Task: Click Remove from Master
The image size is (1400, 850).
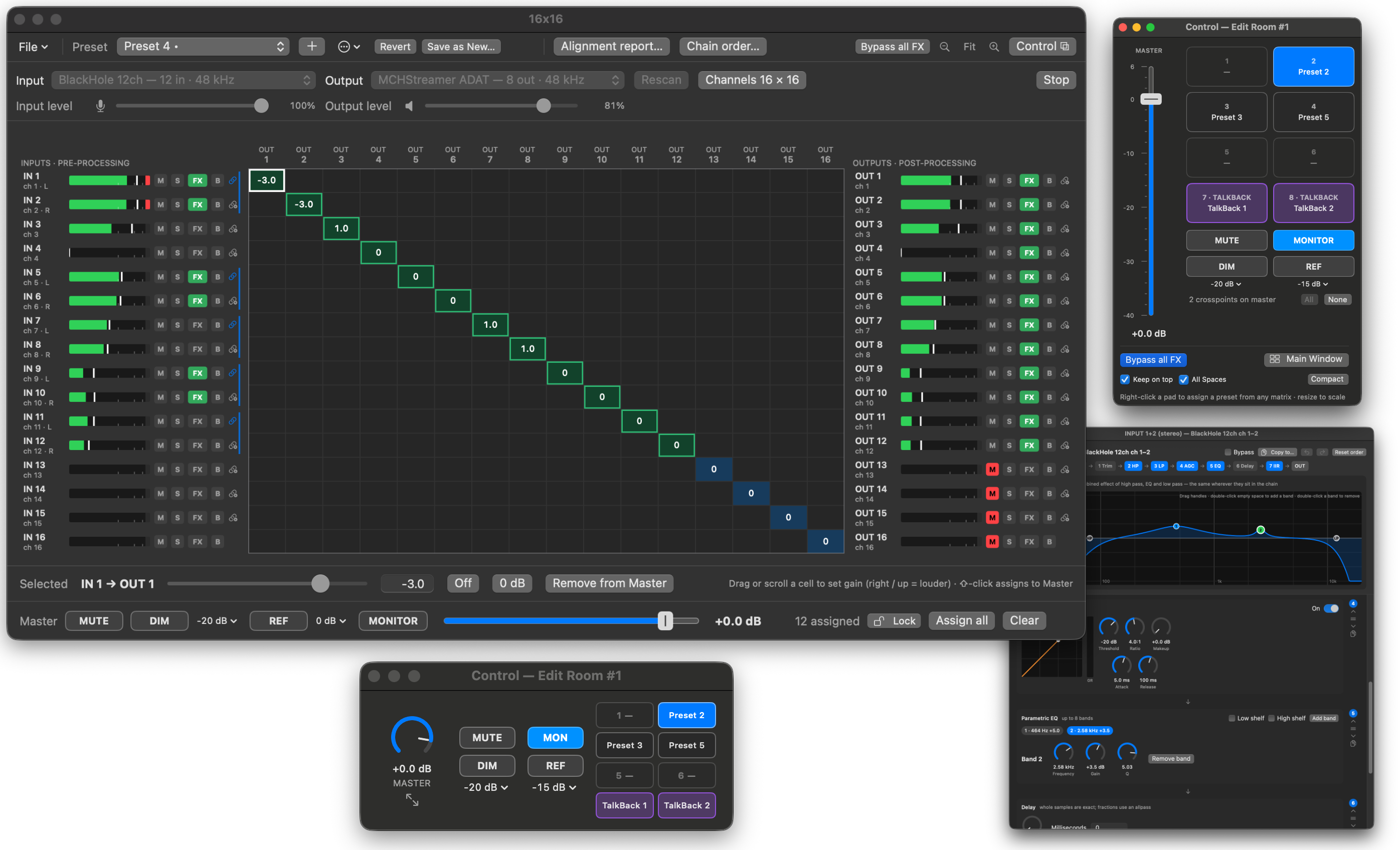Action: 609,583
